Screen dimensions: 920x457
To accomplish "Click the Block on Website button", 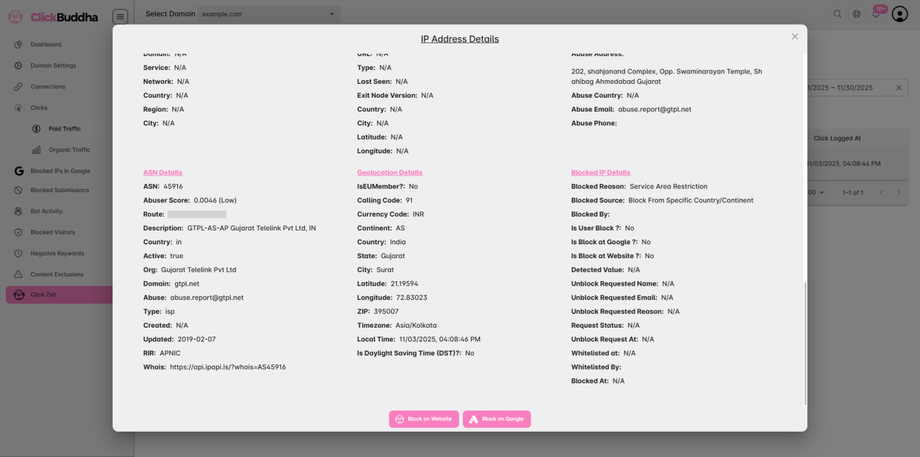I will coord(424,419).
